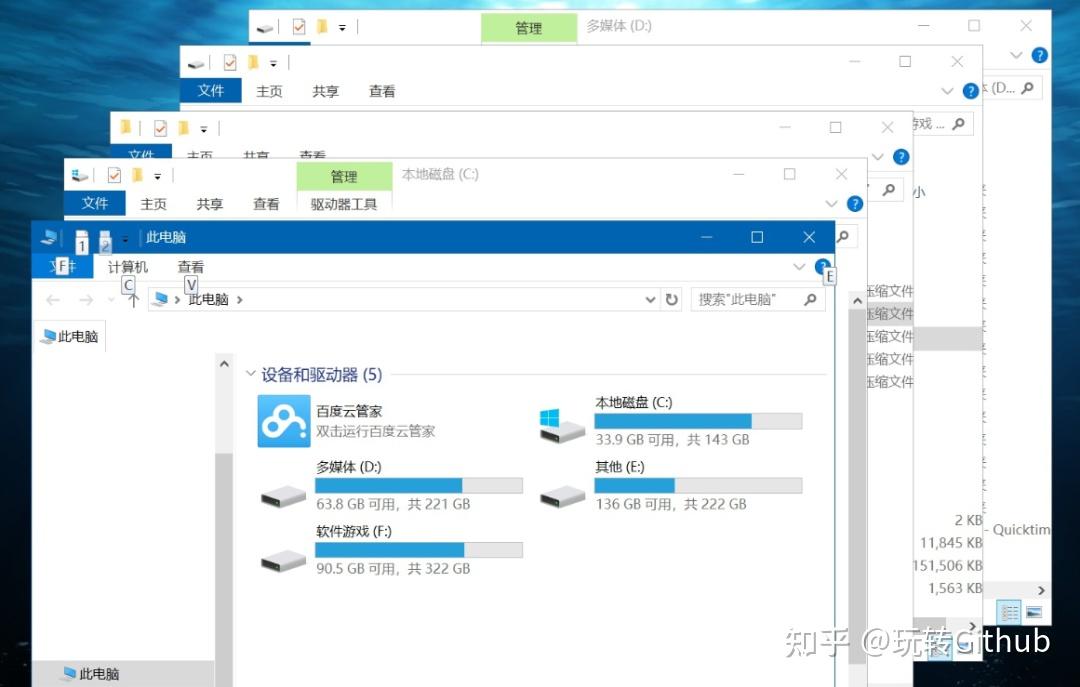Click the back navigation arrow
Viewport: 1080px width, 687px height.
click(53, 298)
